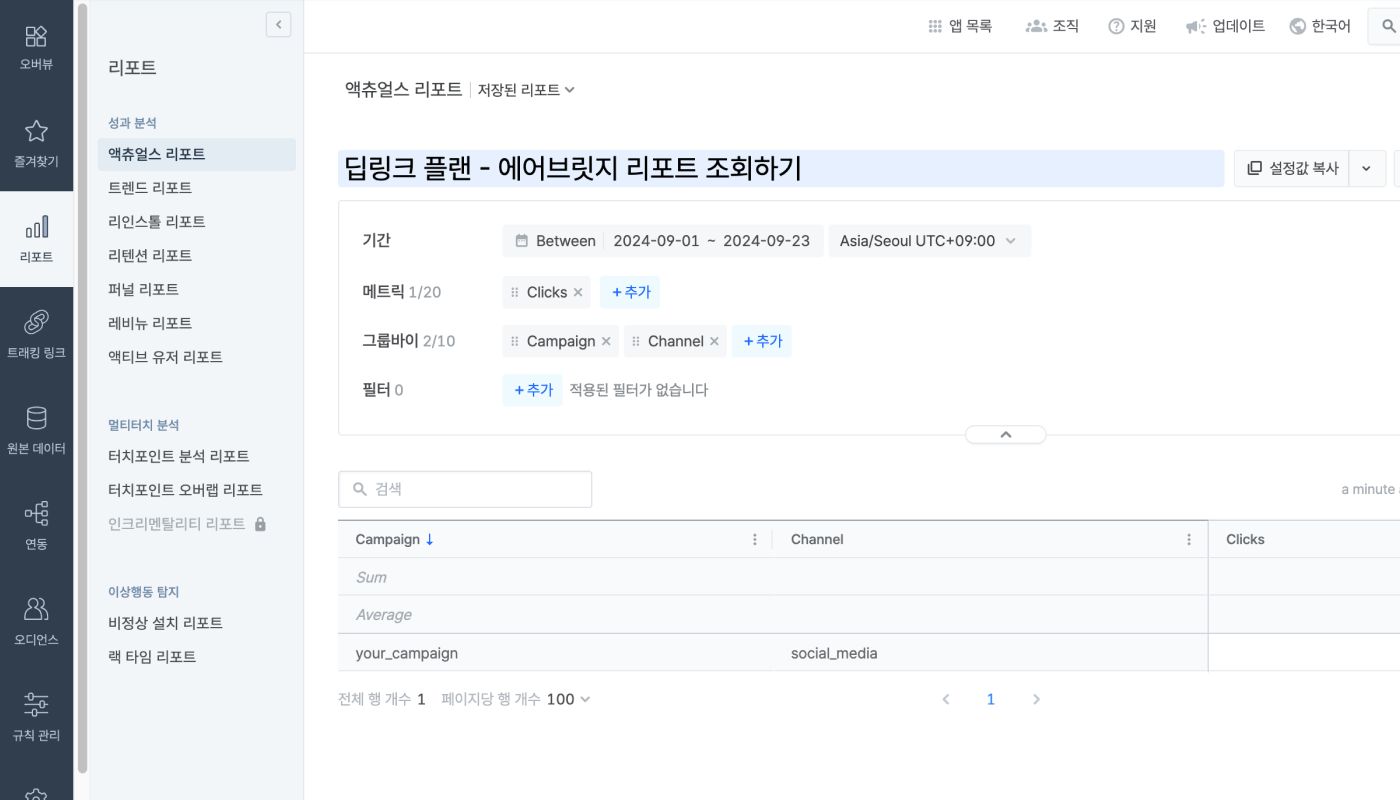This screenshot has height=800, width=1400.
Task: Select the 리포트 bar chart icon
Action: [x=36, y=227]
